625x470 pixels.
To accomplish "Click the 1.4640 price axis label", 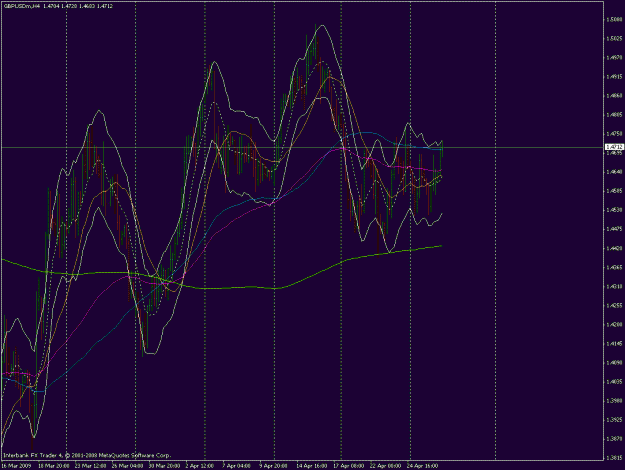I will pos(614,172).
